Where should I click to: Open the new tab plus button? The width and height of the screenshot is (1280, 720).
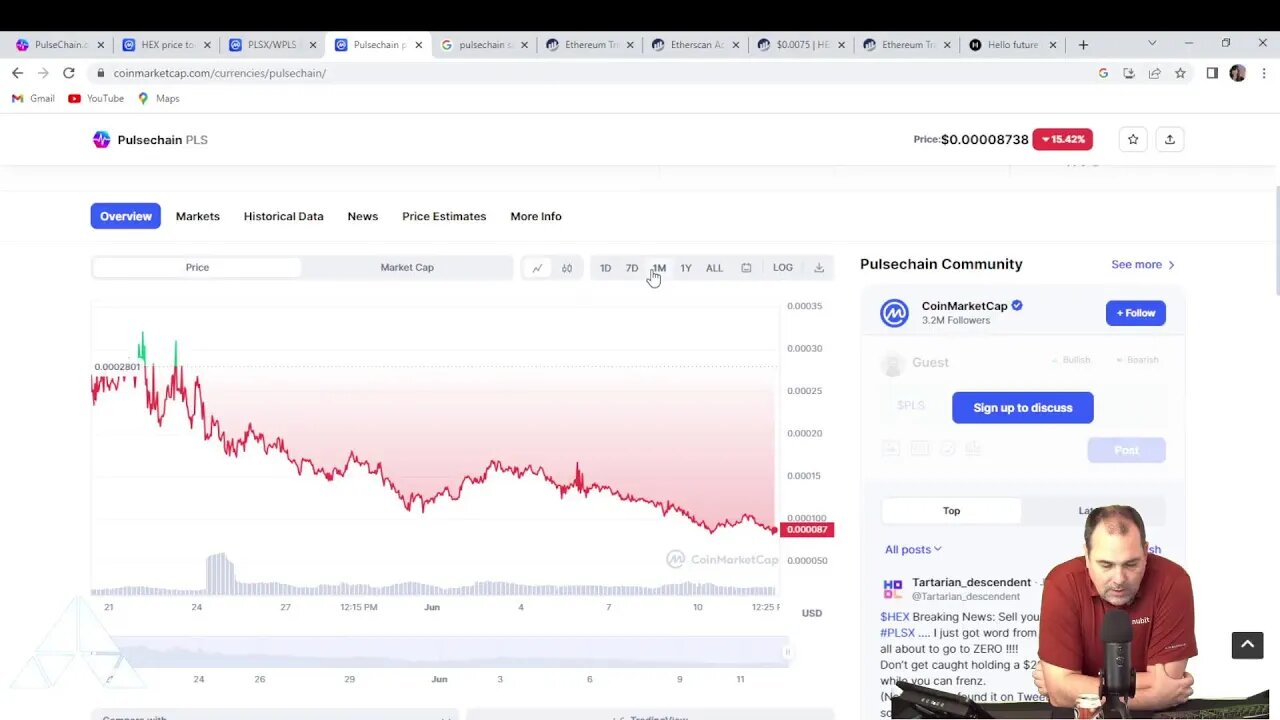1083,45
